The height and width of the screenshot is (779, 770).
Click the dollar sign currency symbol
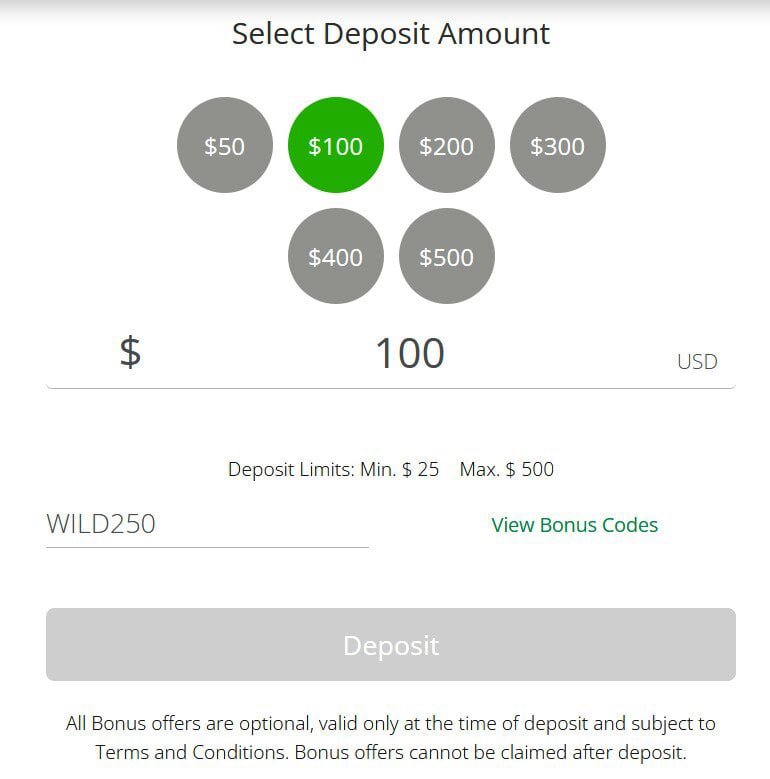click(130, 353)
